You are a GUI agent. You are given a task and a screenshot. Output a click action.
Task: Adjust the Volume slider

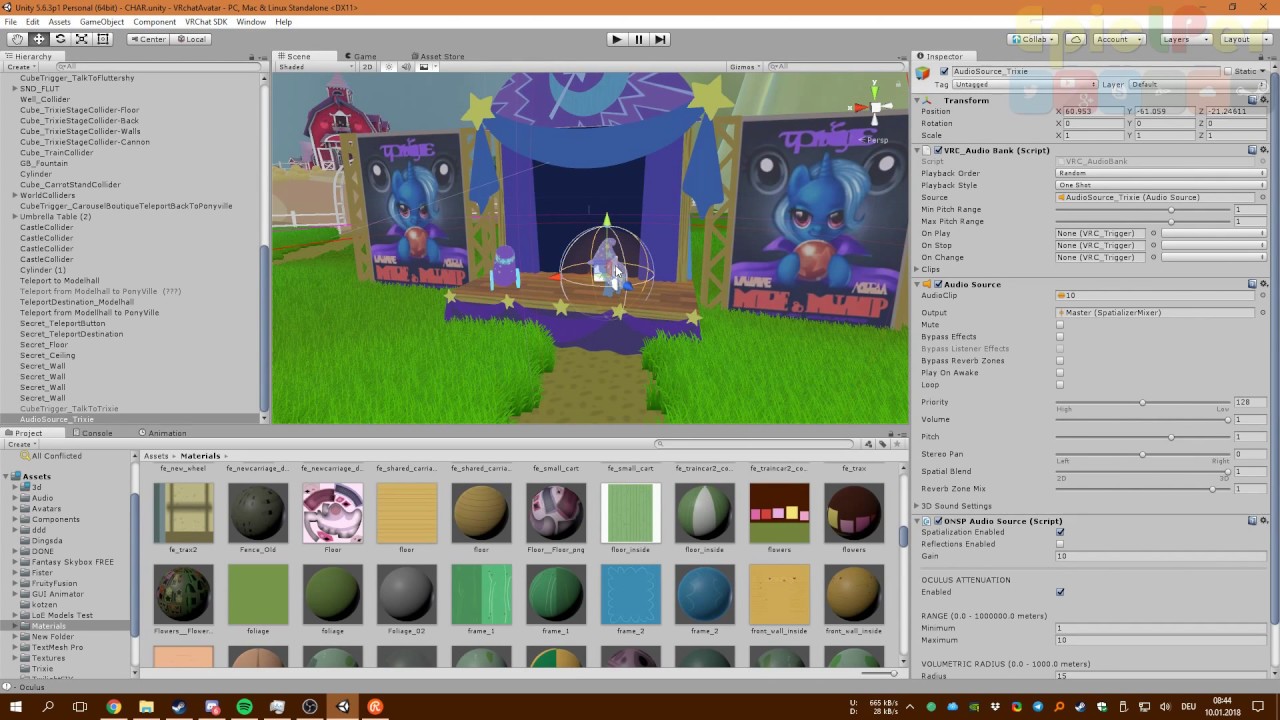[x=1143, y=419]
